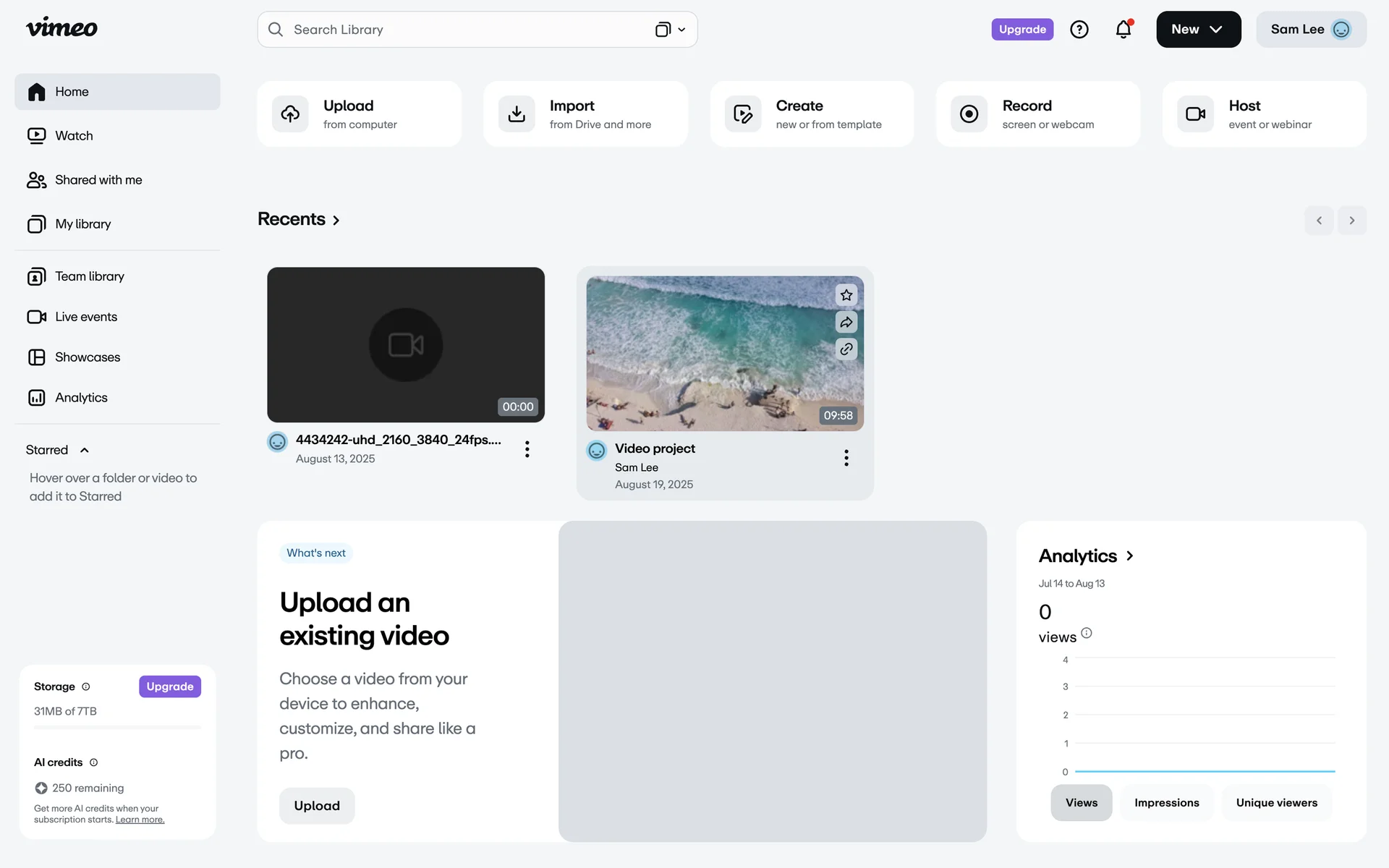
Task: Open the New dropdown button
Action: [x=1198, y=30]
